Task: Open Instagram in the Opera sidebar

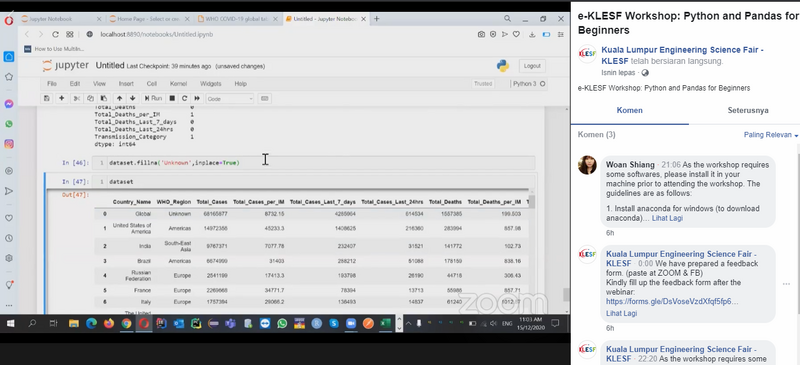Action: coord(9,144)
